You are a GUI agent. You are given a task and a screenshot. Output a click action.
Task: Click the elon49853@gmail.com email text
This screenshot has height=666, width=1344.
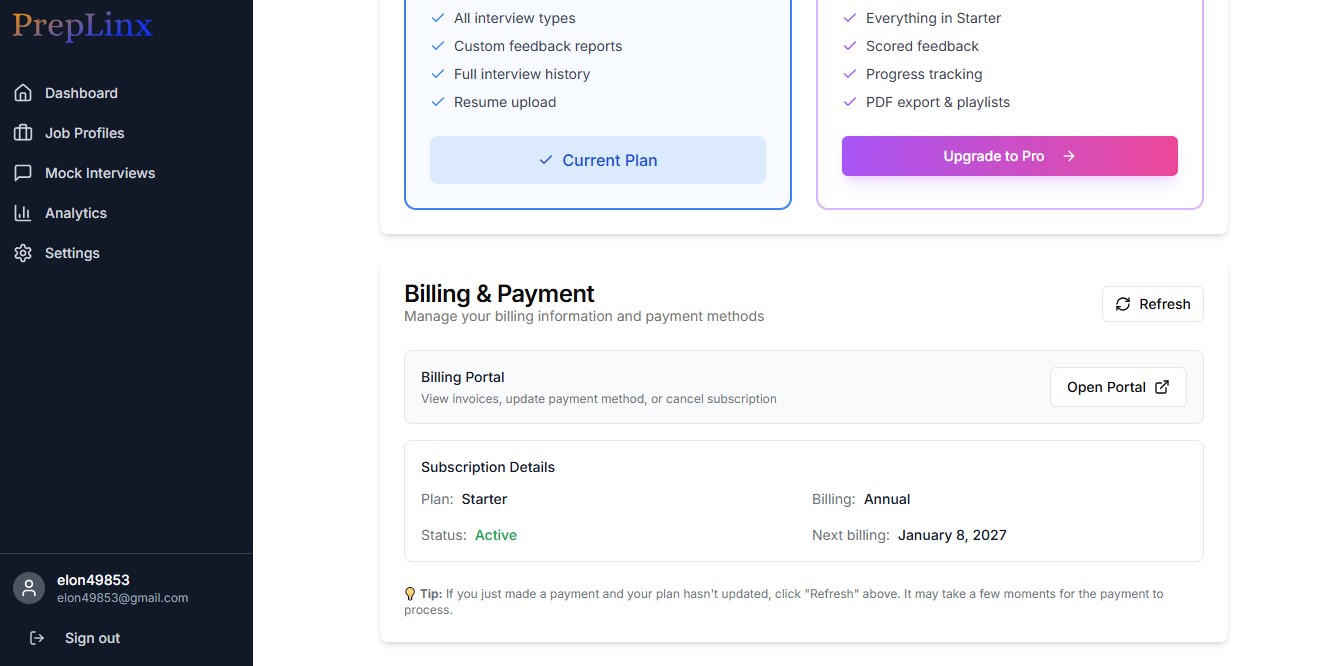[123, 598]
